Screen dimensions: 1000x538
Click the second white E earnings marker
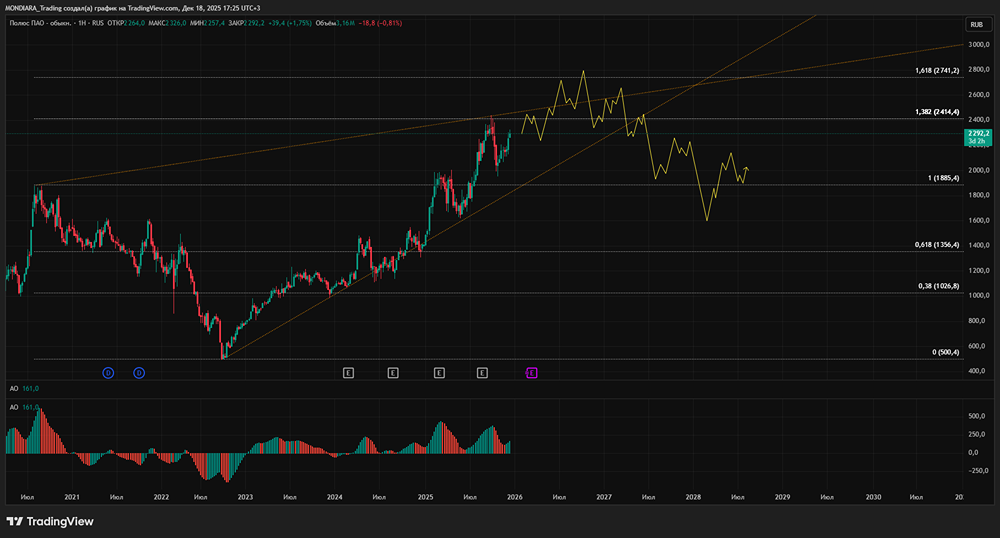393,373
